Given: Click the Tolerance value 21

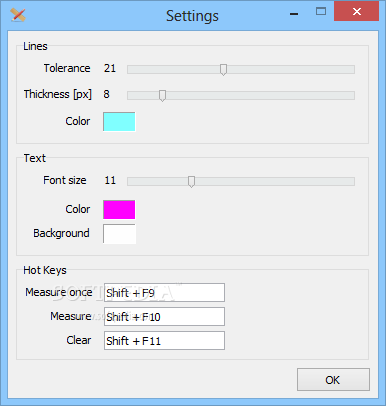Looking at the screenshot, I should pos(110,68).
